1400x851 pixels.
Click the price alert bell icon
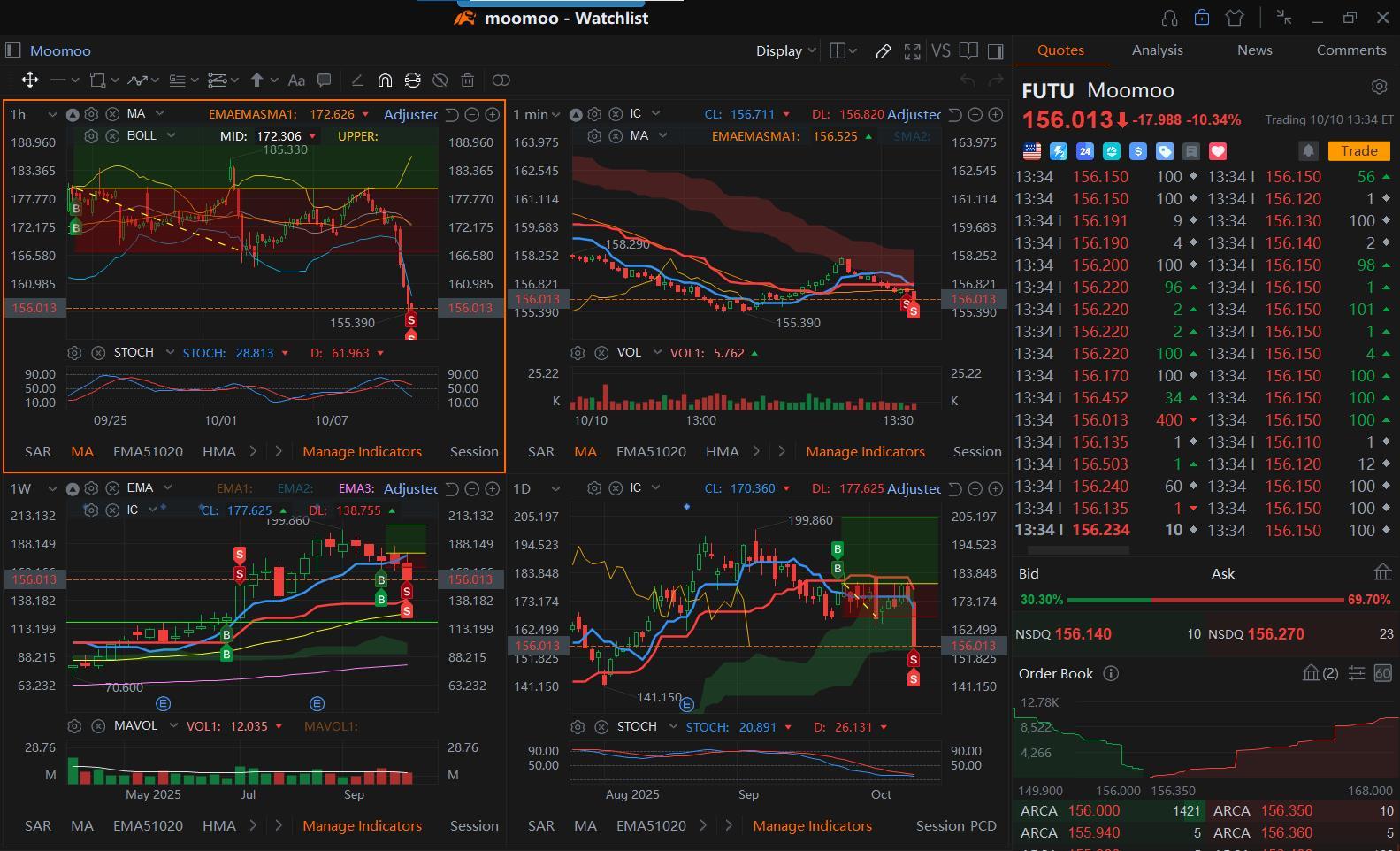coord(1308,151)
